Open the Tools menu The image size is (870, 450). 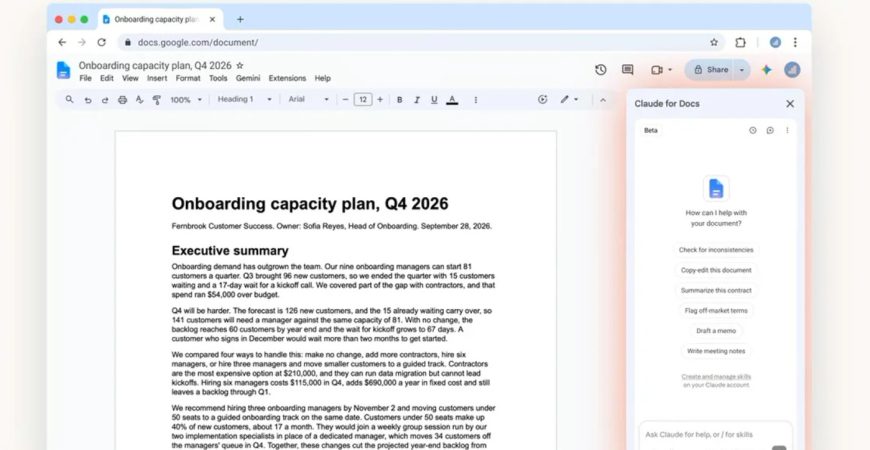[218, 78]
